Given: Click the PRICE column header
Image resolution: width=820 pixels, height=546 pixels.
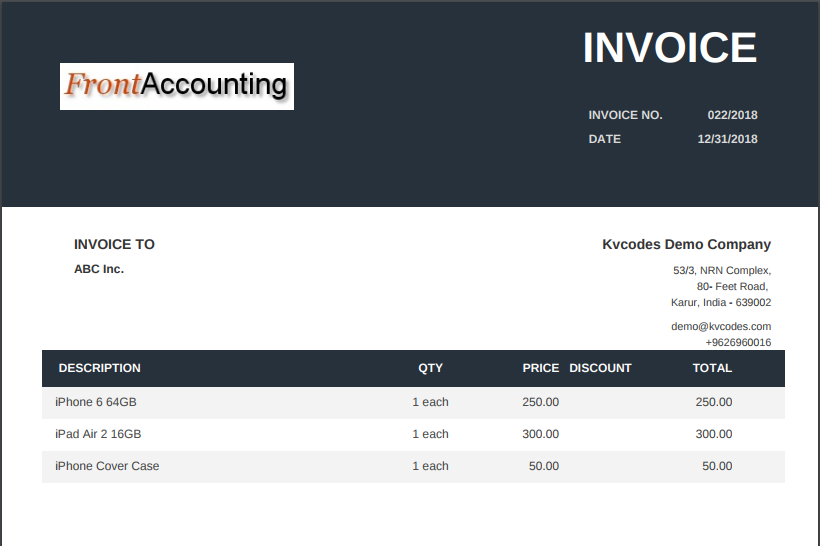Looking at the screenshot, I should coord(541,368).
